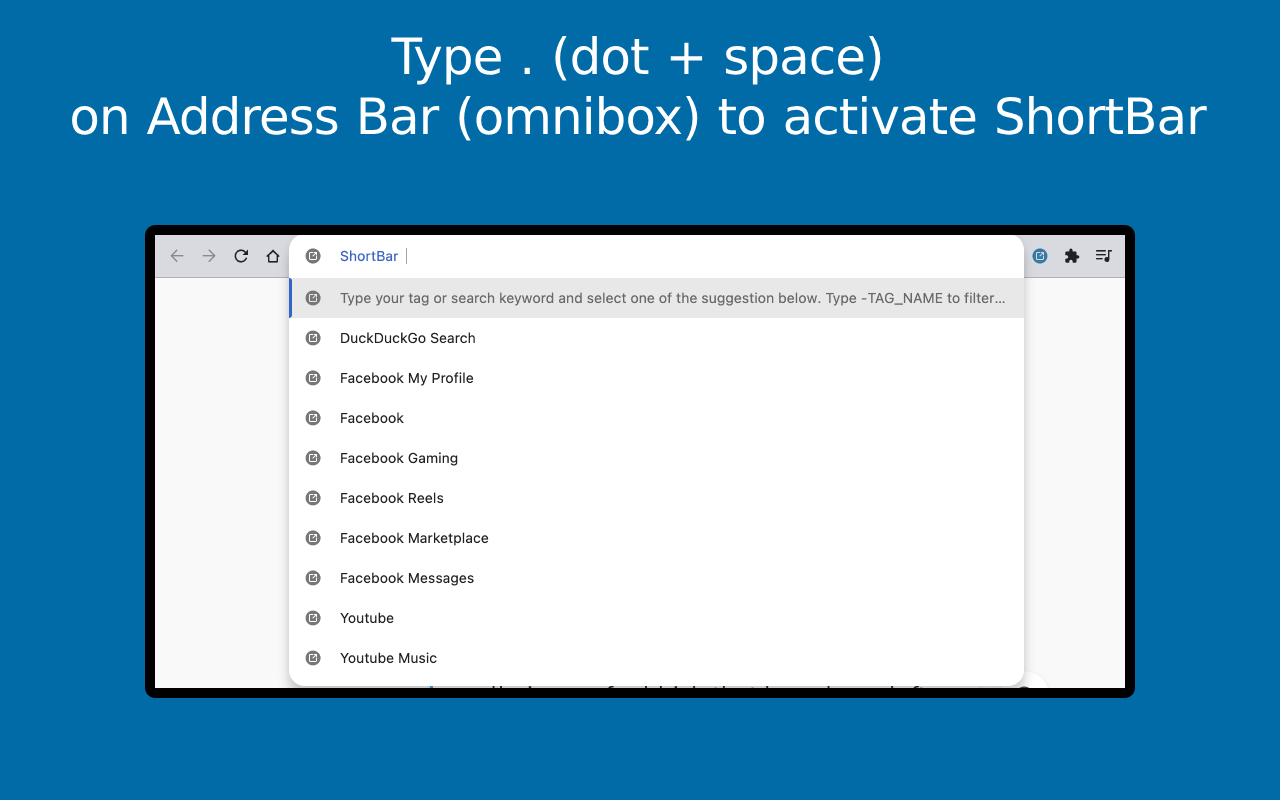Click the icon beside Youtube Music

click(x=313, y=658)
